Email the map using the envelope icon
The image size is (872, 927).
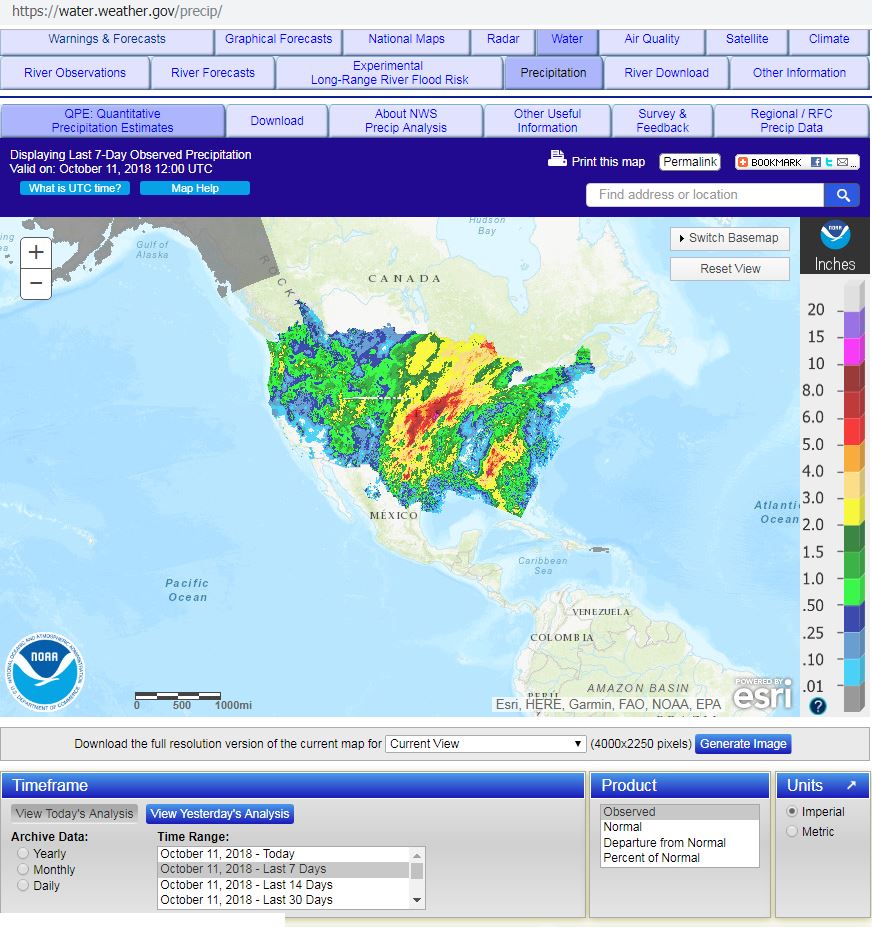[x=843, y=162]
